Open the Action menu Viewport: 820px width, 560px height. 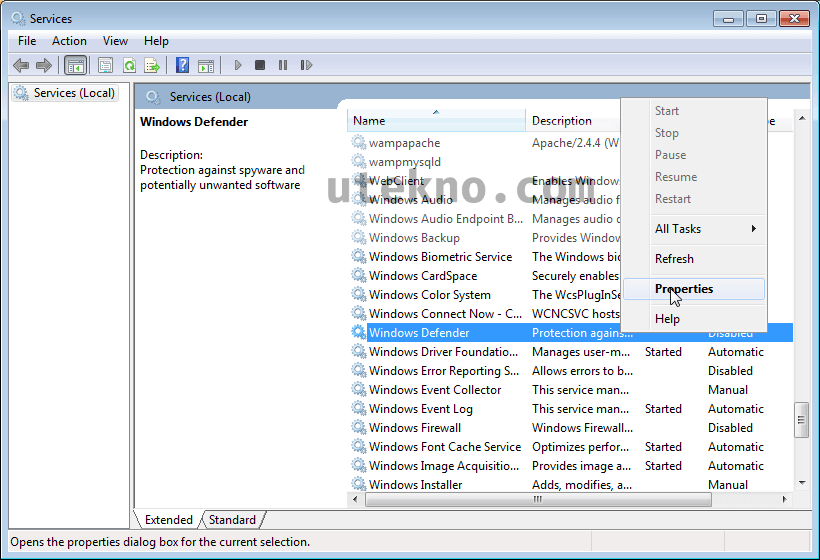click(x=69, y=41)
